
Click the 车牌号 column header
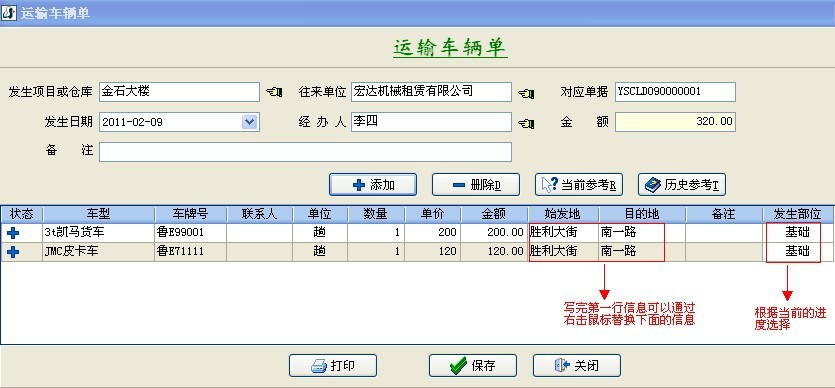[190, 214]
